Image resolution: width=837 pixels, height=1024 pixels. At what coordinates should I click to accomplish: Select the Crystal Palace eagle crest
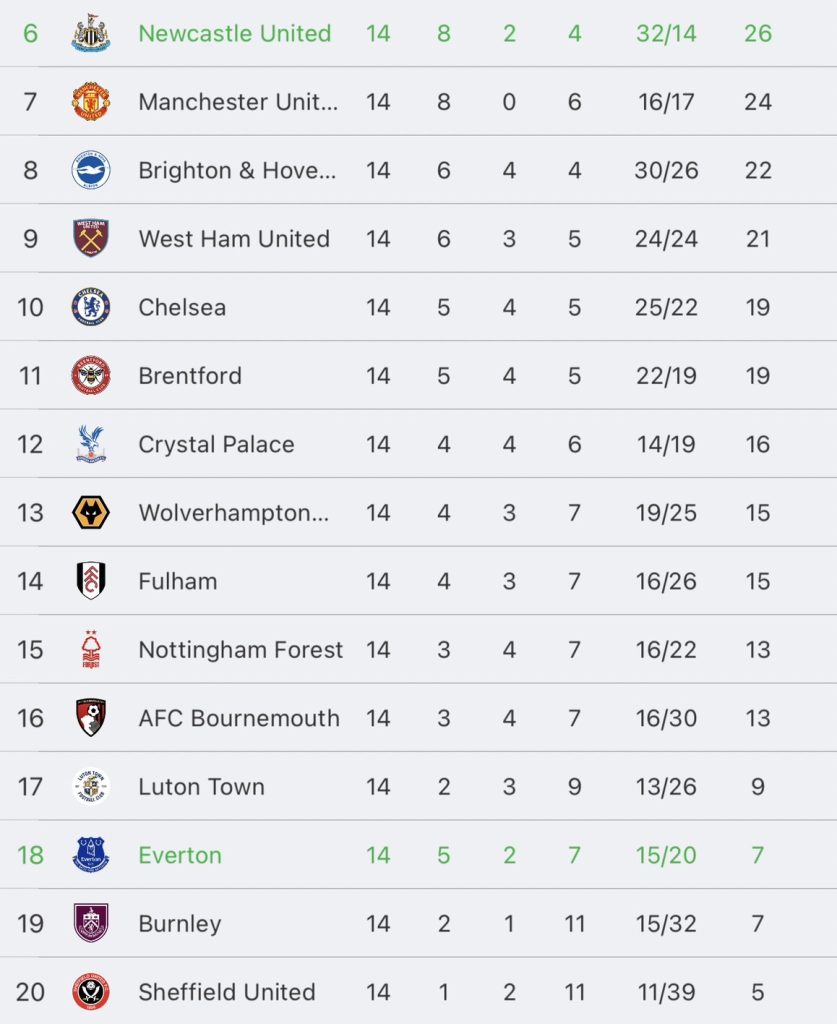(x=91, y=444)
